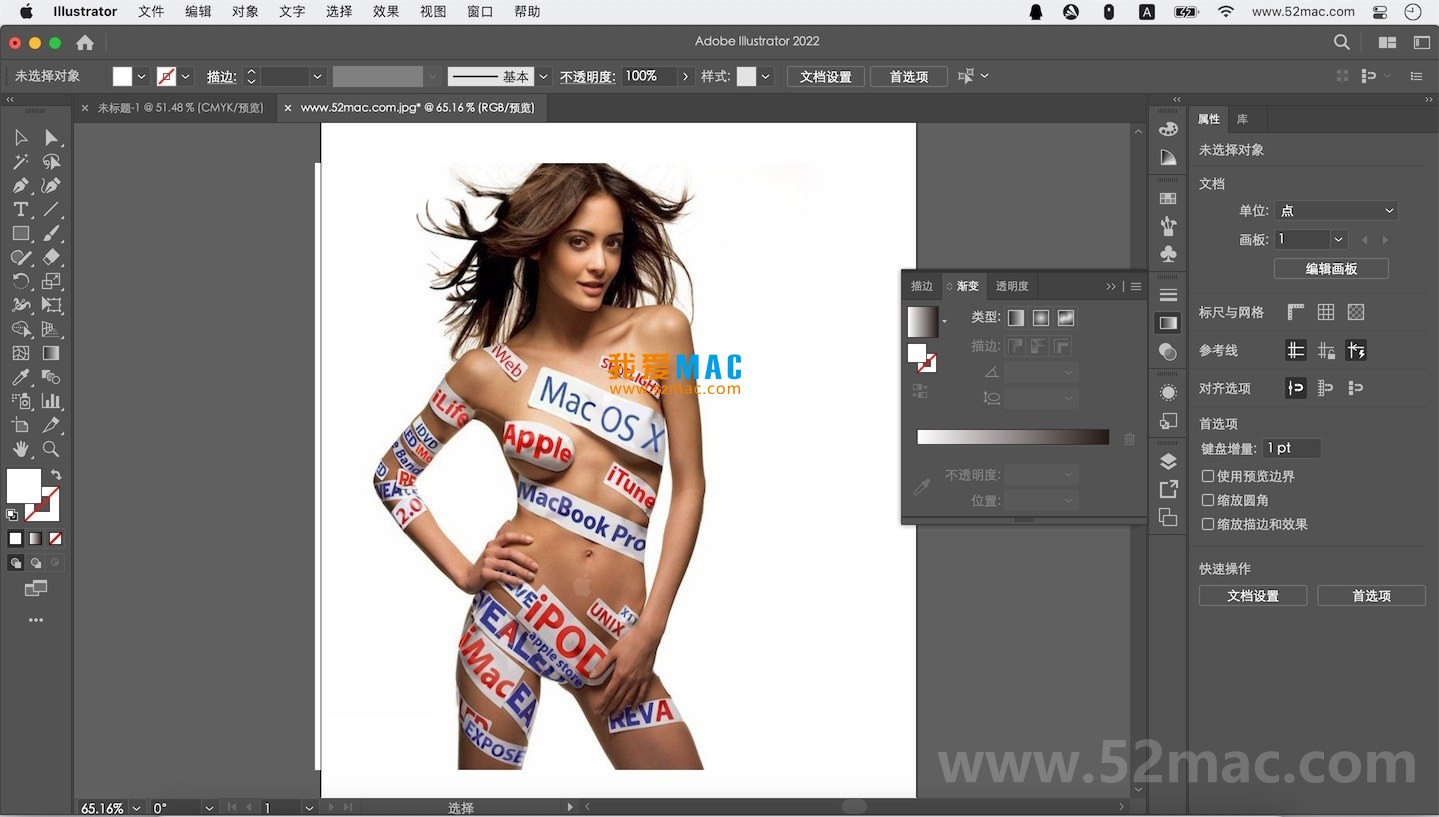Click the Home icon
Screen dimensions: 1439x817
point(85,43)
